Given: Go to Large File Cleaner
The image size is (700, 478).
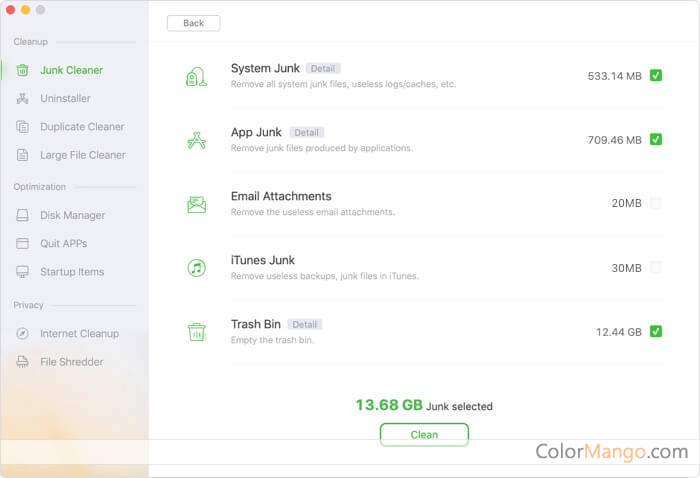Looking at the screenshot, I should [82, 155].
